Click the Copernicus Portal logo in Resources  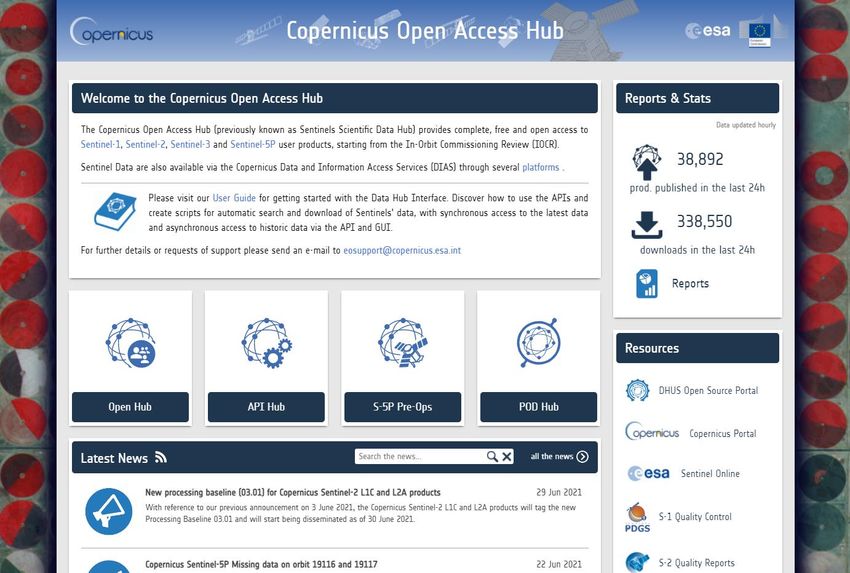point(652,432)
